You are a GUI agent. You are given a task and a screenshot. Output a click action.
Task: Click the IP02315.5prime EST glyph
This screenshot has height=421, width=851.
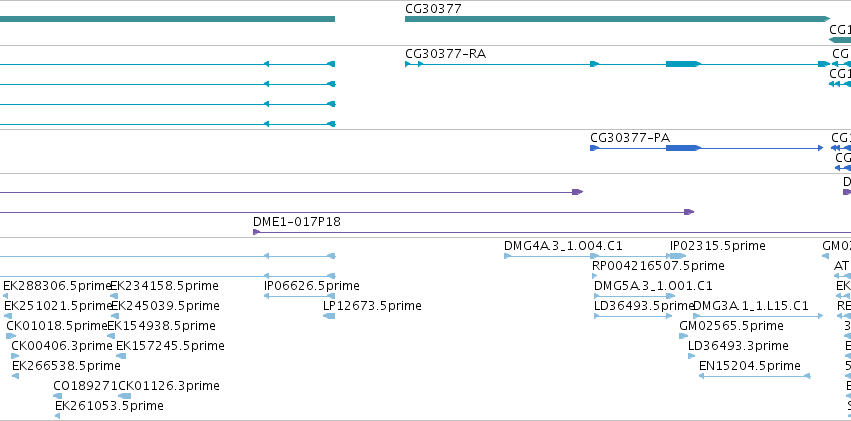678,256
